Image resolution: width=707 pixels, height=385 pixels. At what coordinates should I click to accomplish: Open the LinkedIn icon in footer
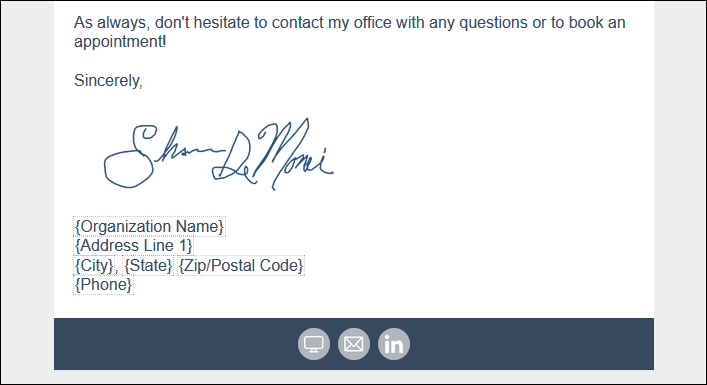[x=394, y=344]
